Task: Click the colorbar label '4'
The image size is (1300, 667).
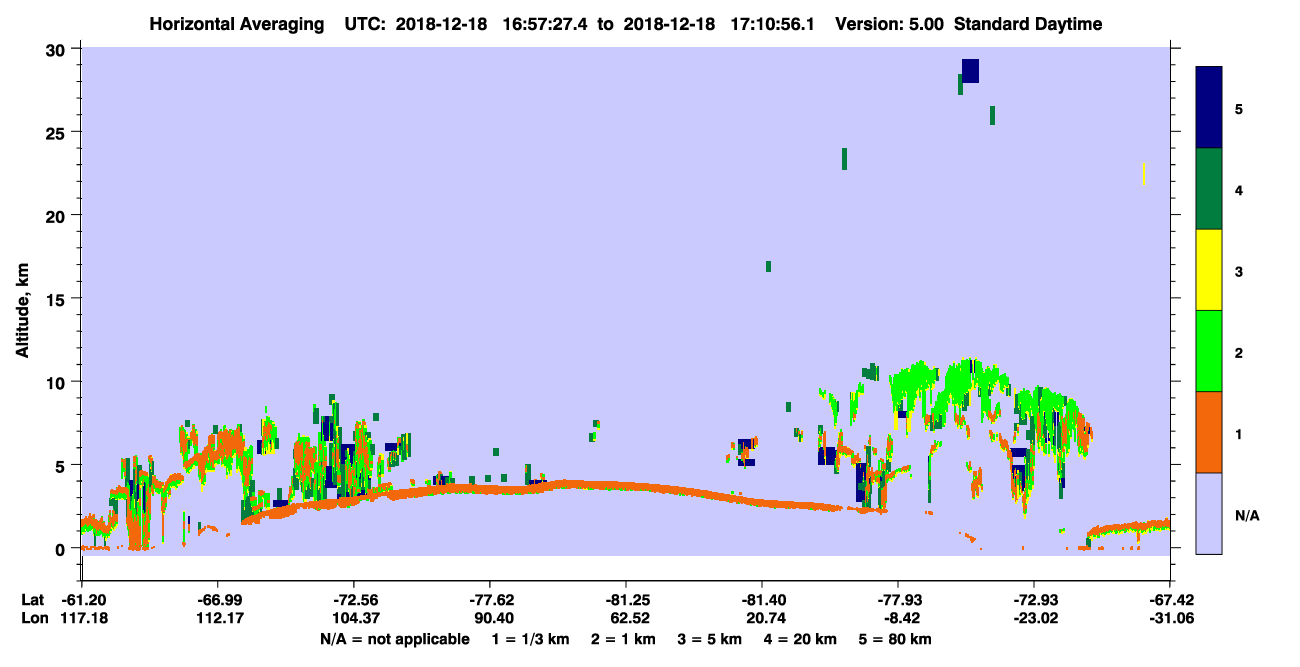Action: pyautogui.click(x=1239, y=189)
